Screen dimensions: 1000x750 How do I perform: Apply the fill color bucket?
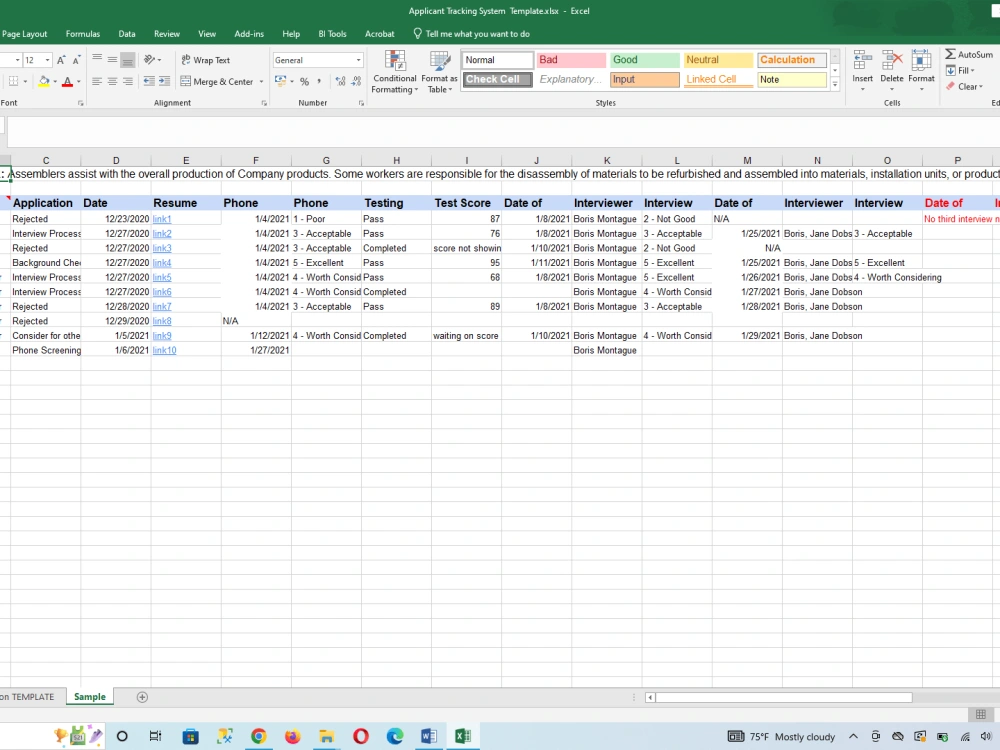pos(44,82)
